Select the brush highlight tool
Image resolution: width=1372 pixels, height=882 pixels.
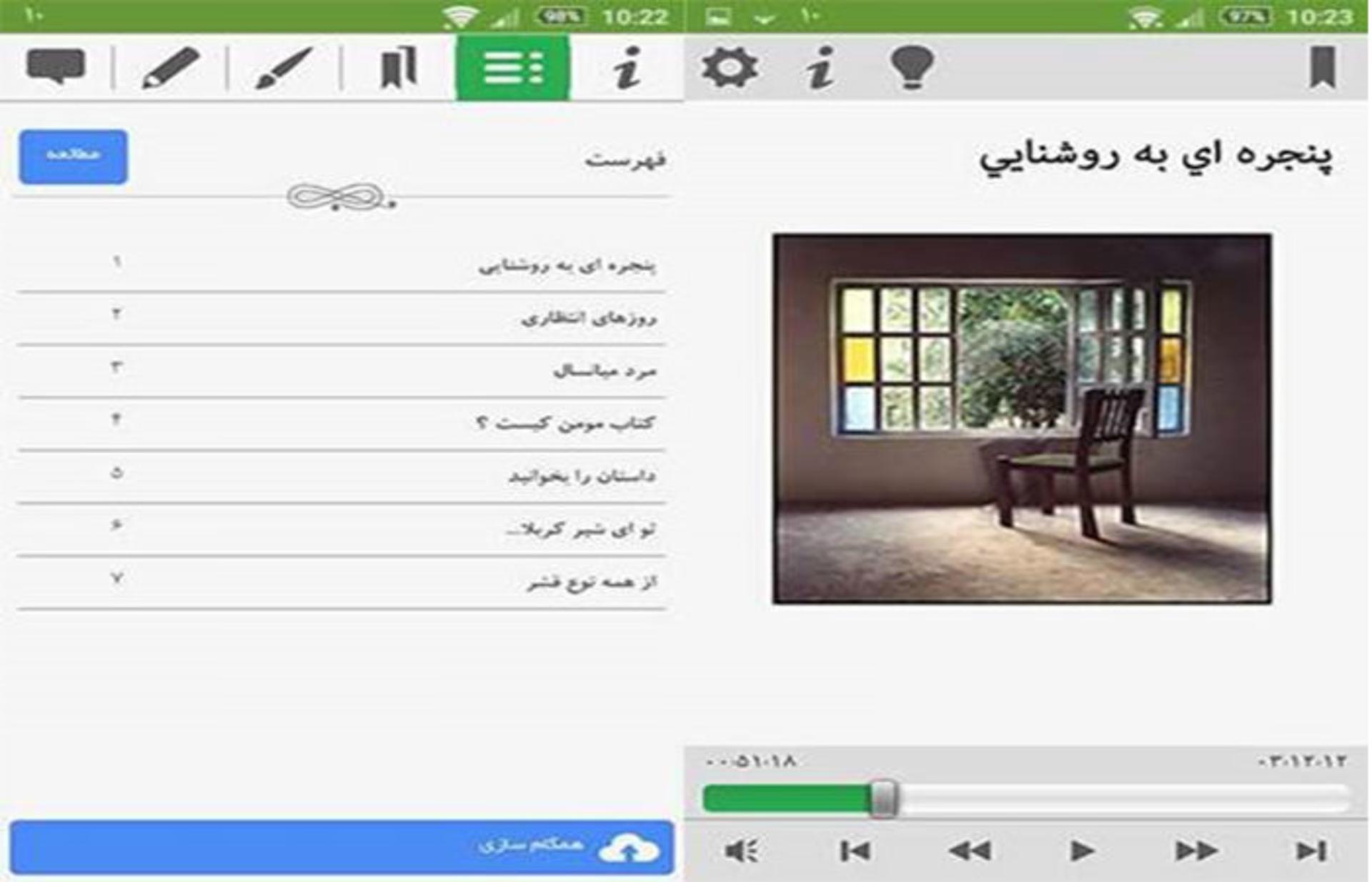click(x=284, y=68)
